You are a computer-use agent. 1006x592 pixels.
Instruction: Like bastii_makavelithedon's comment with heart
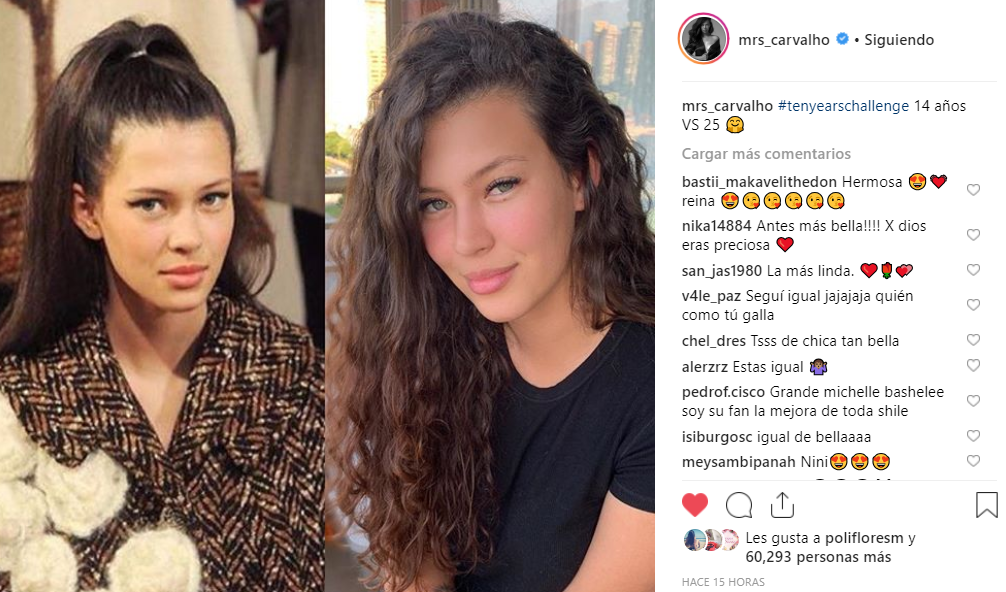pos(973,190)
